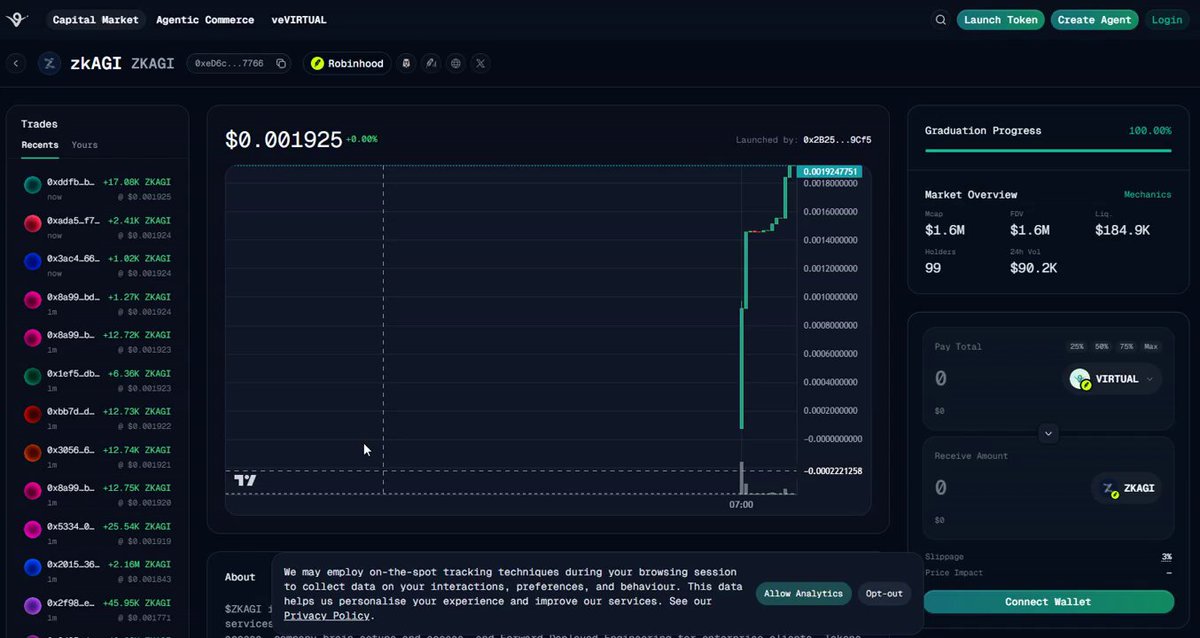
Task: Click the Create Agent button
Action: (x=1094, y=20)
